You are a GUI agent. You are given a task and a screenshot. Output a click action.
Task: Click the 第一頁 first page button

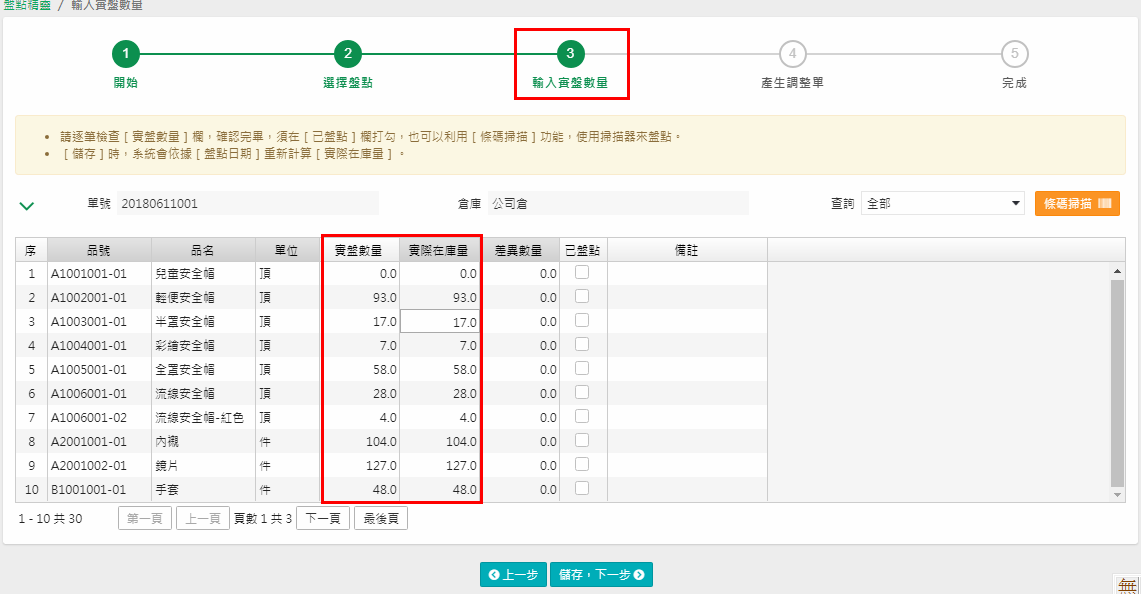click(x=145, y=518)
